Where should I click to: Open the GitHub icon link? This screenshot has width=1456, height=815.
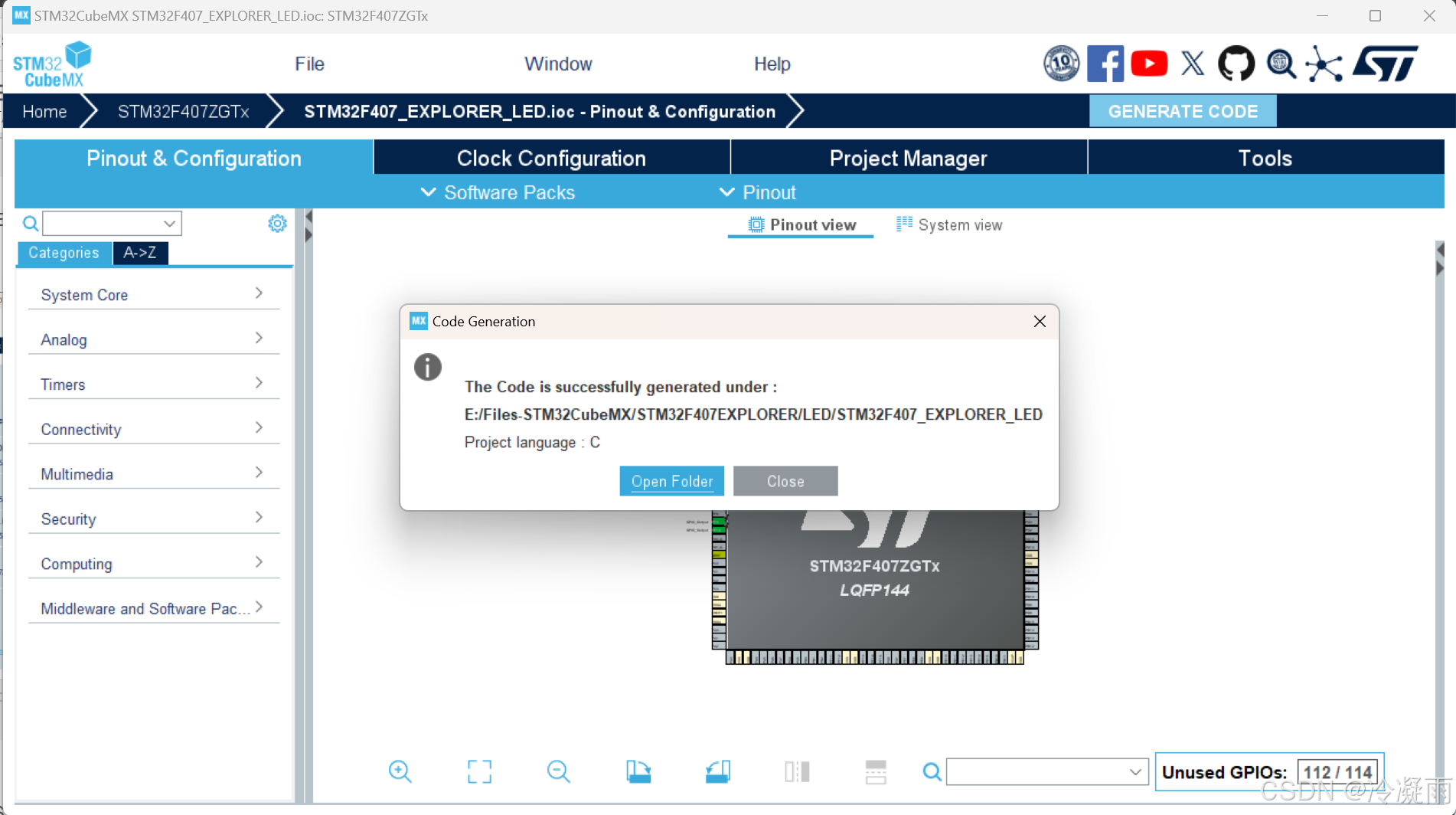(x=1236, y=64)
